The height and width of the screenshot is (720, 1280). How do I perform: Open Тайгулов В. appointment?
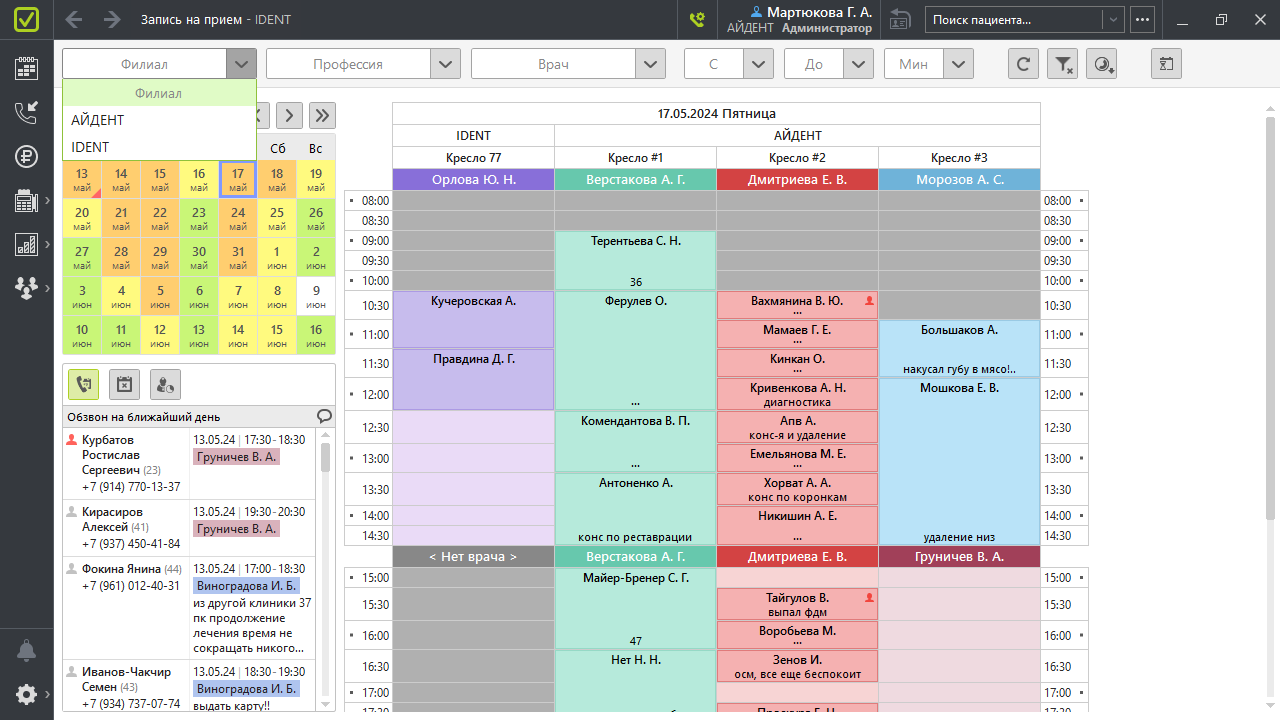tap(797, 603)
